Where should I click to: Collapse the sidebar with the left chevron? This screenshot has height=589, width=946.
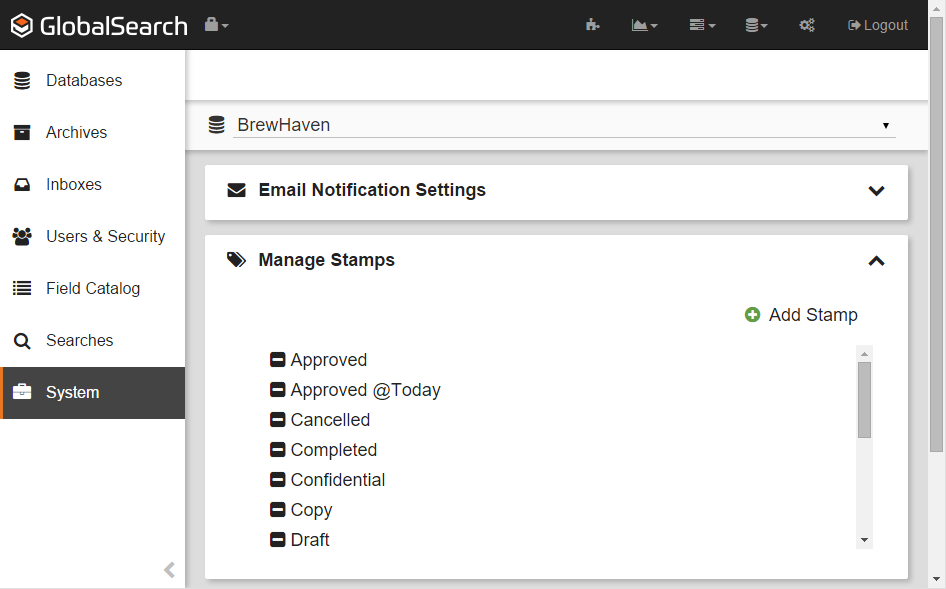169,570
